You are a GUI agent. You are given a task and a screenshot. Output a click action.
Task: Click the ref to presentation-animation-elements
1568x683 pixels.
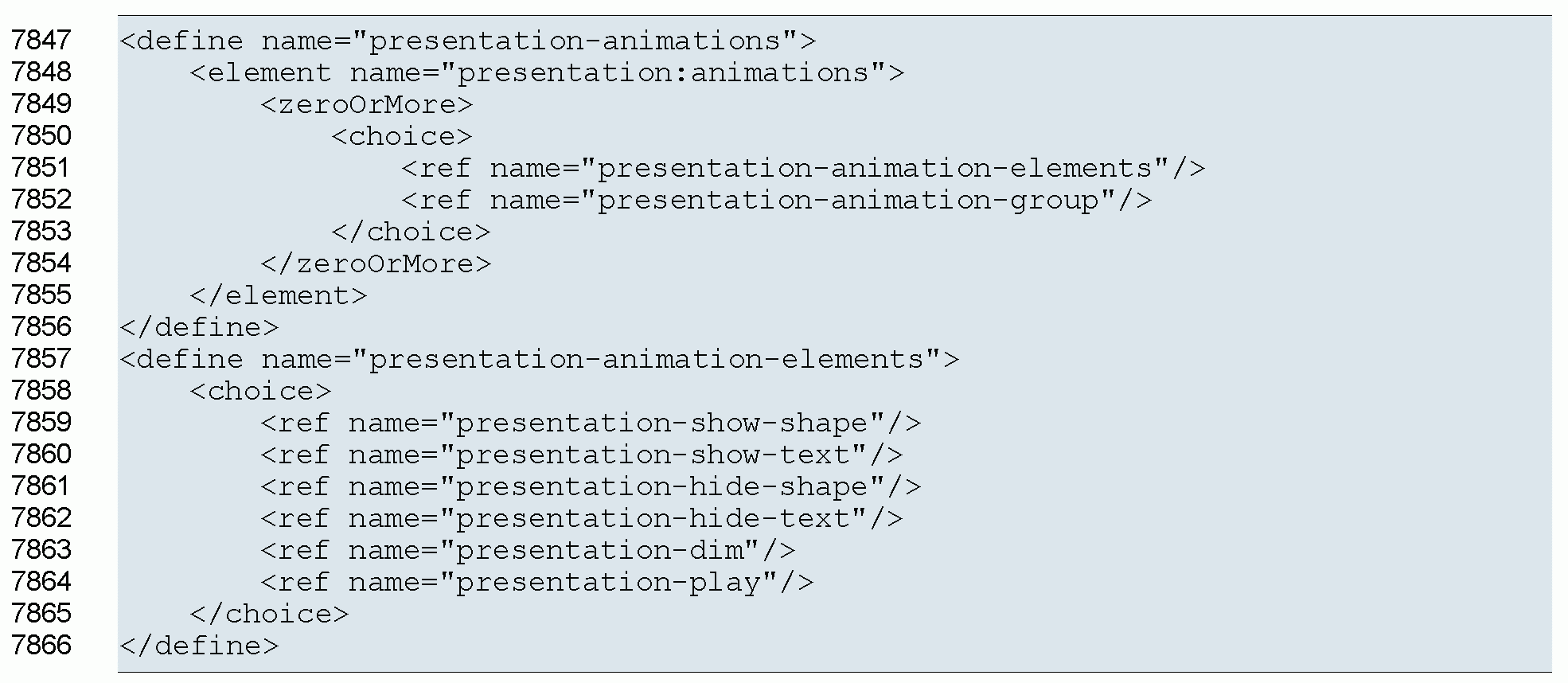coord(803,168)
